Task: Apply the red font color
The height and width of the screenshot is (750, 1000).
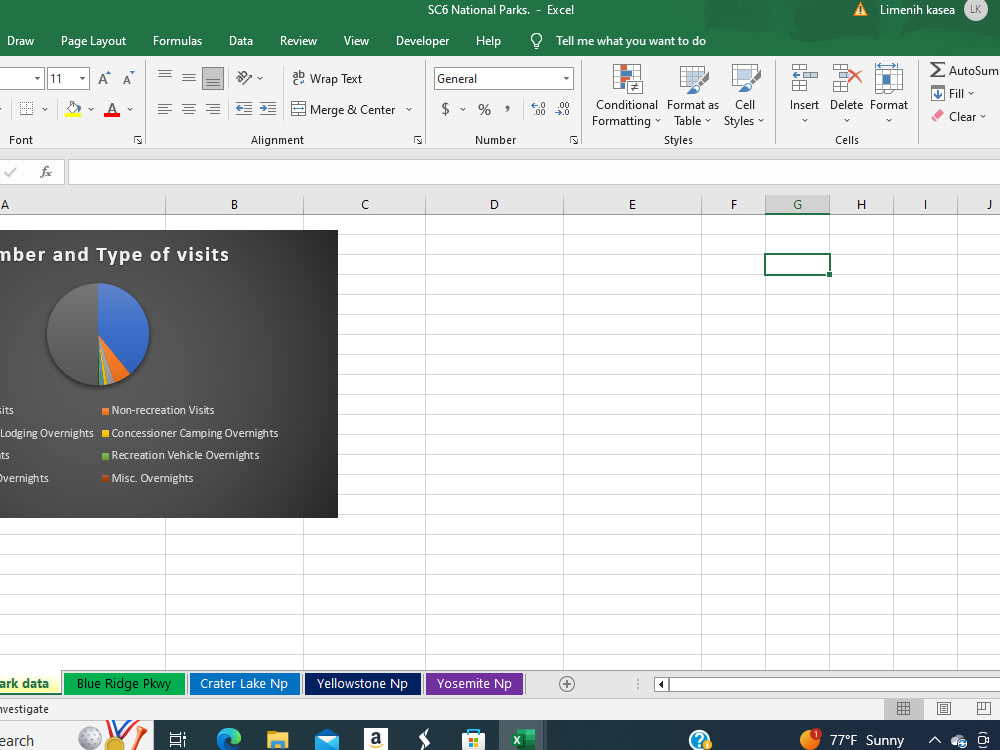Action: [x=112, y=109]
